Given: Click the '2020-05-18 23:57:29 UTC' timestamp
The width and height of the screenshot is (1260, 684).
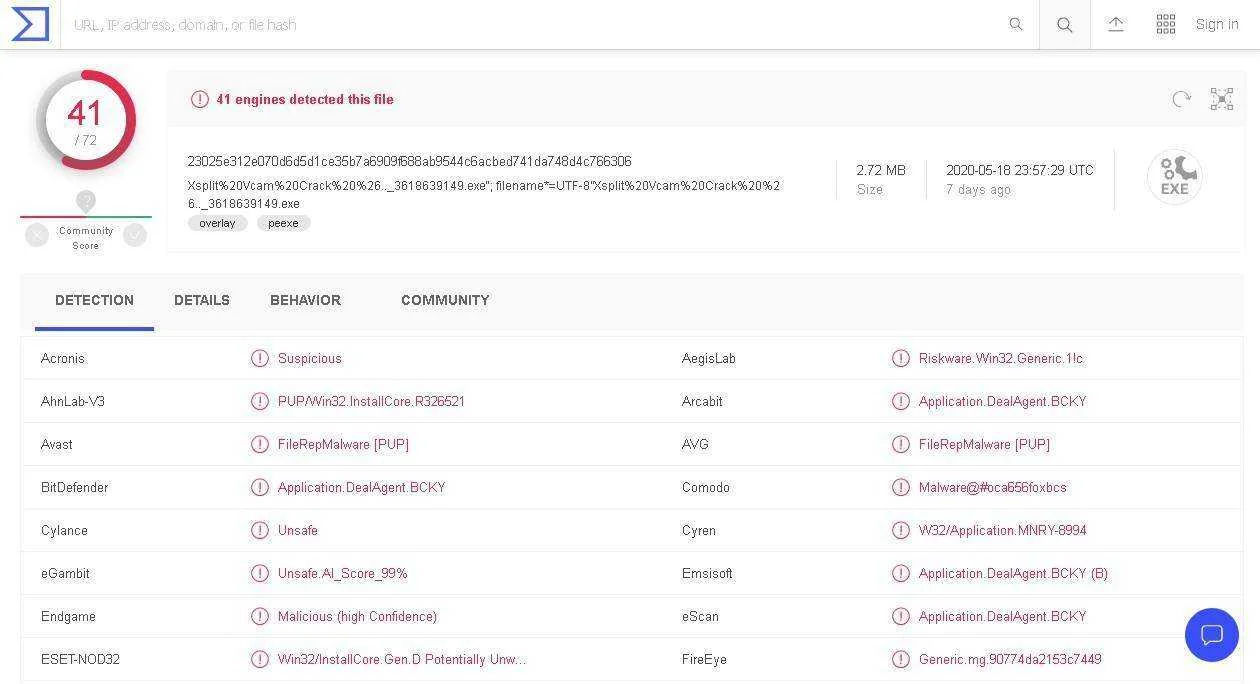Looking at the screenshot, I should [1020, 170].
